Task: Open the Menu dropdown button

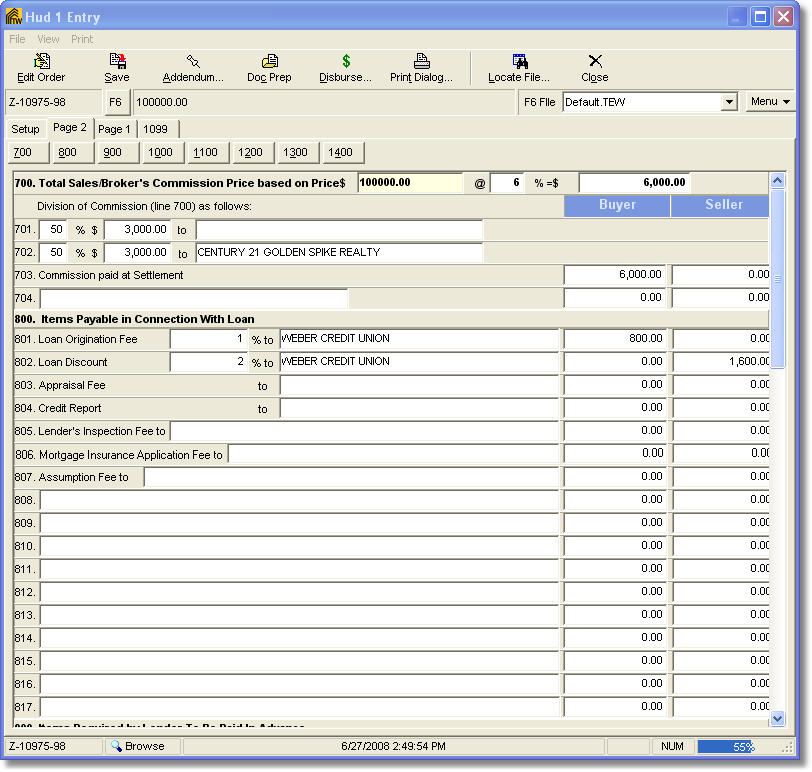Action: pyautogui.click(x=770, y=102)
